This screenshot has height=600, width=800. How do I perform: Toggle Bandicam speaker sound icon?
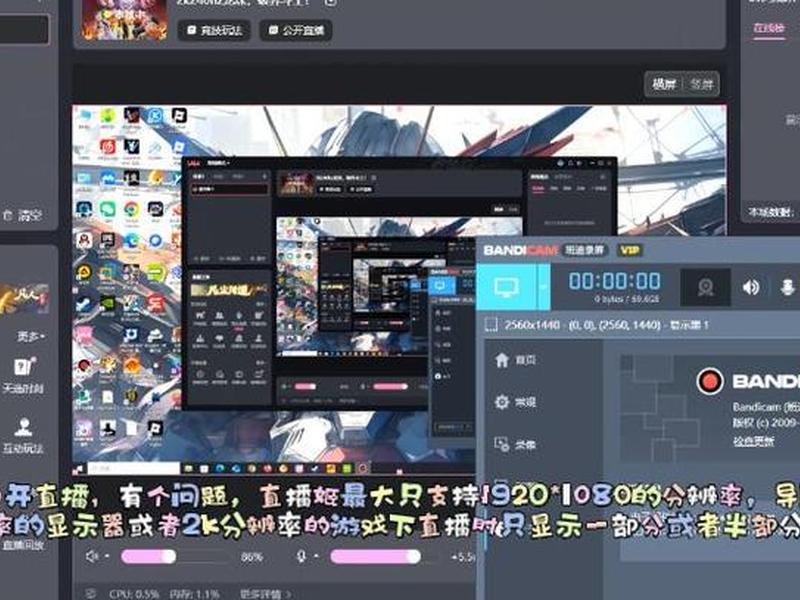pos(751,288)
